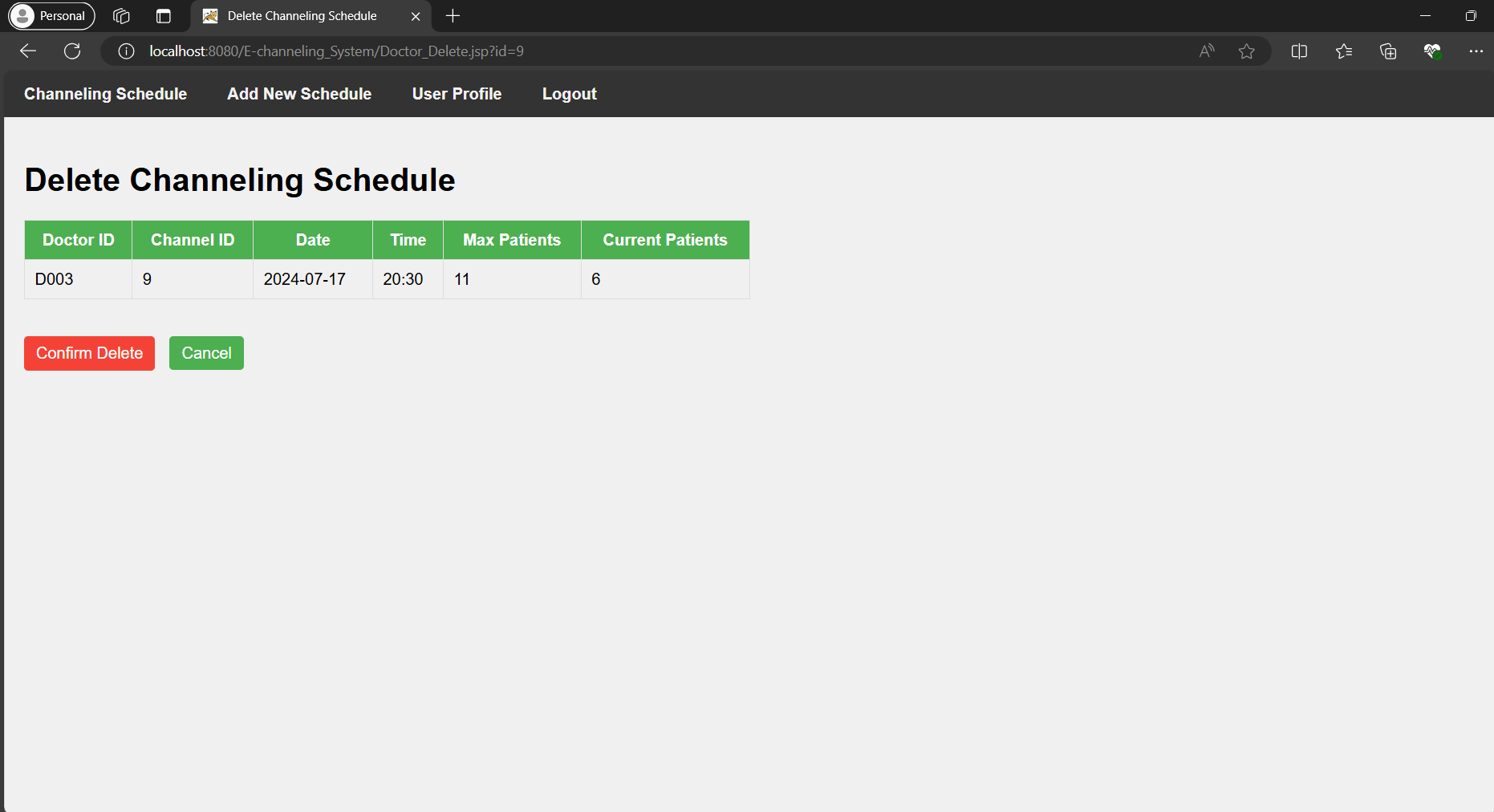Click the red Confirm Delete button
The height and width of the screenshot is (812, 1494).
click(x=89, y=353)
